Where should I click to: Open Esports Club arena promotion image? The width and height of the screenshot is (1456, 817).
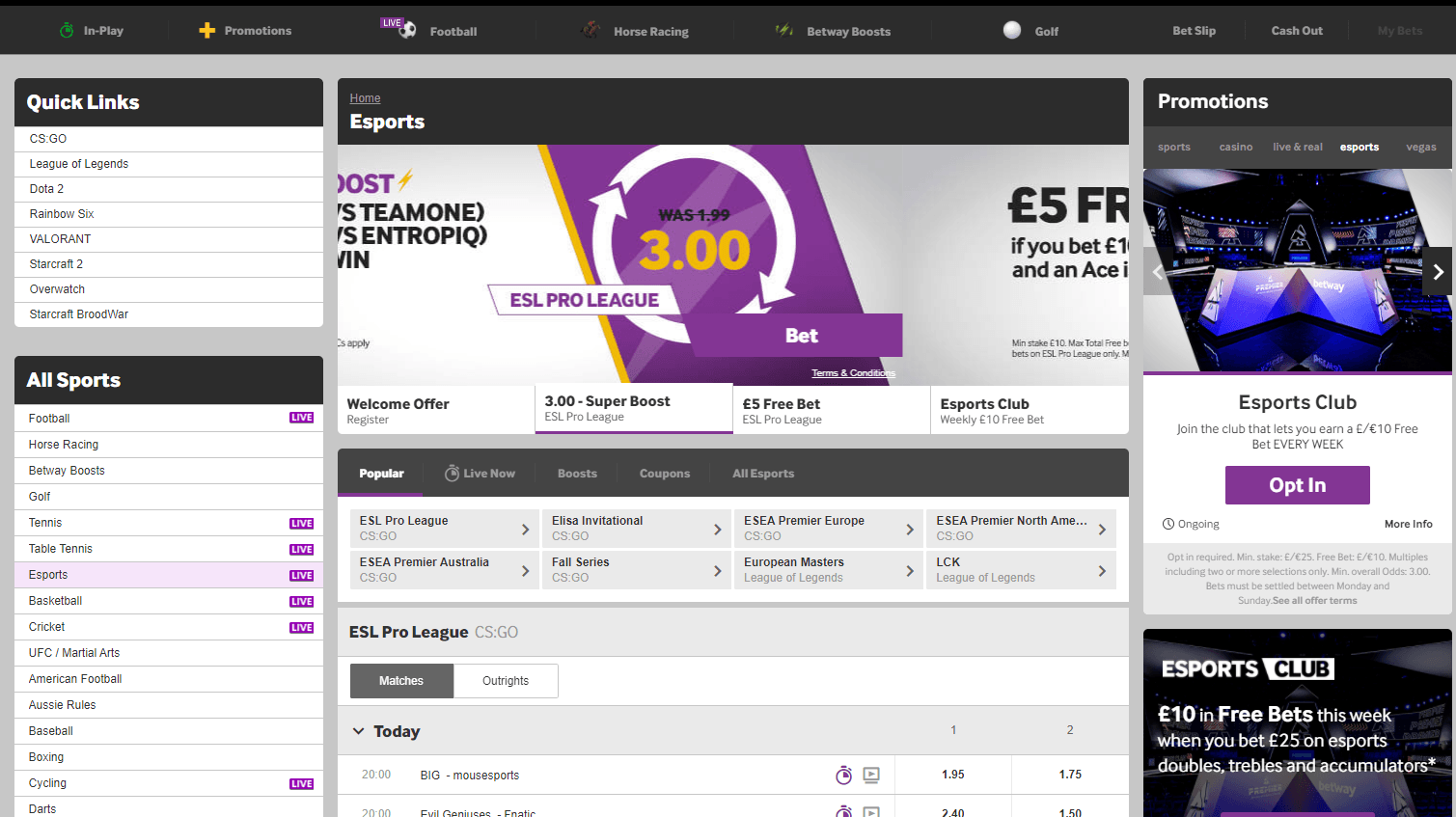point(1298,271)
